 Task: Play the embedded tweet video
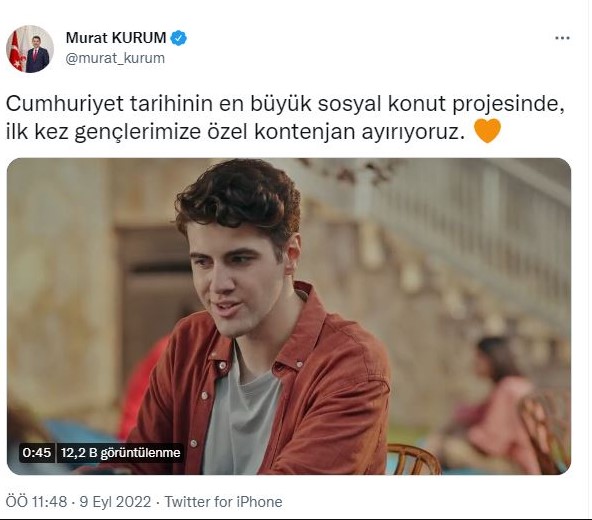(x=289, y=316)
